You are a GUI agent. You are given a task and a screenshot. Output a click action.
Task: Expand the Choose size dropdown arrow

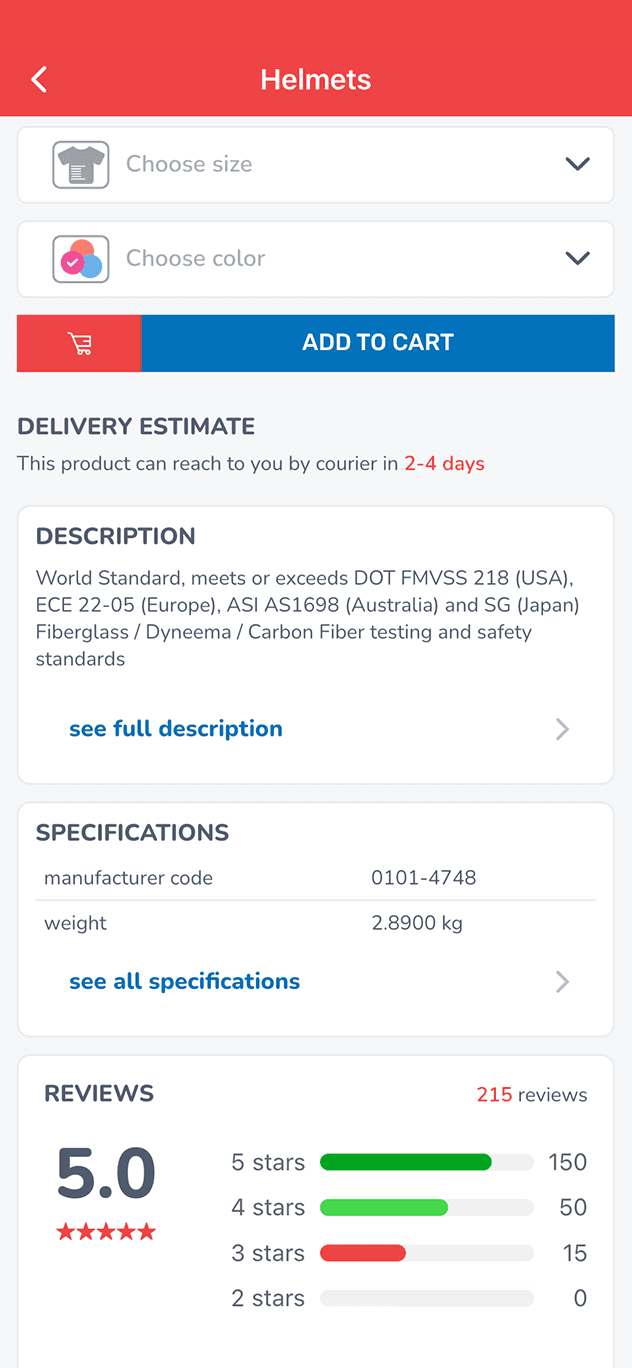[577, 165]
